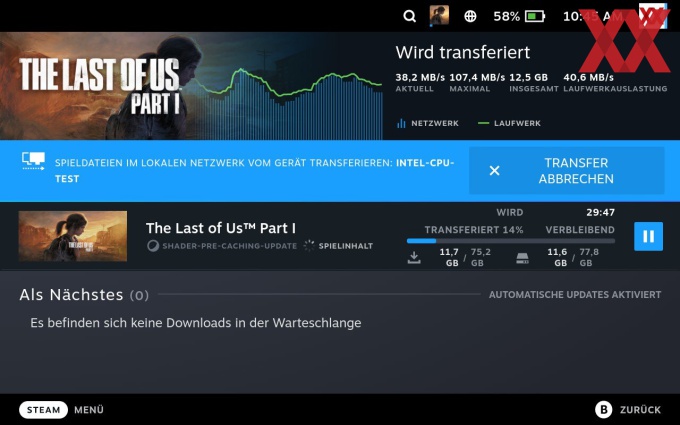This screenshot has width=680, height=425.
Task: Click the 29:47 remaining time
Action: tap(600, 212)
